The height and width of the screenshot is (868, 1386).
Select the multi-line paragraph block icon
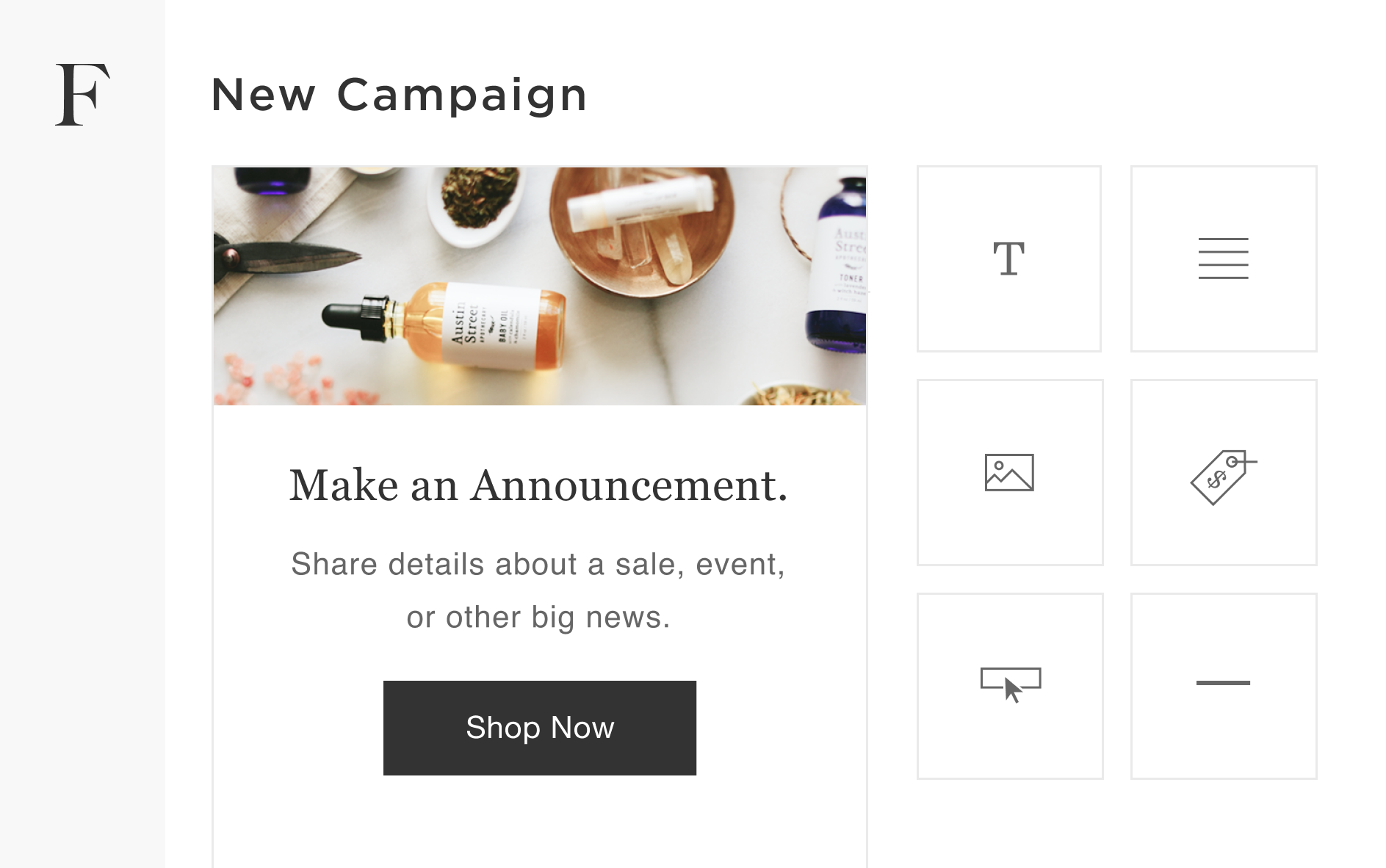[x=1223, y=258]
